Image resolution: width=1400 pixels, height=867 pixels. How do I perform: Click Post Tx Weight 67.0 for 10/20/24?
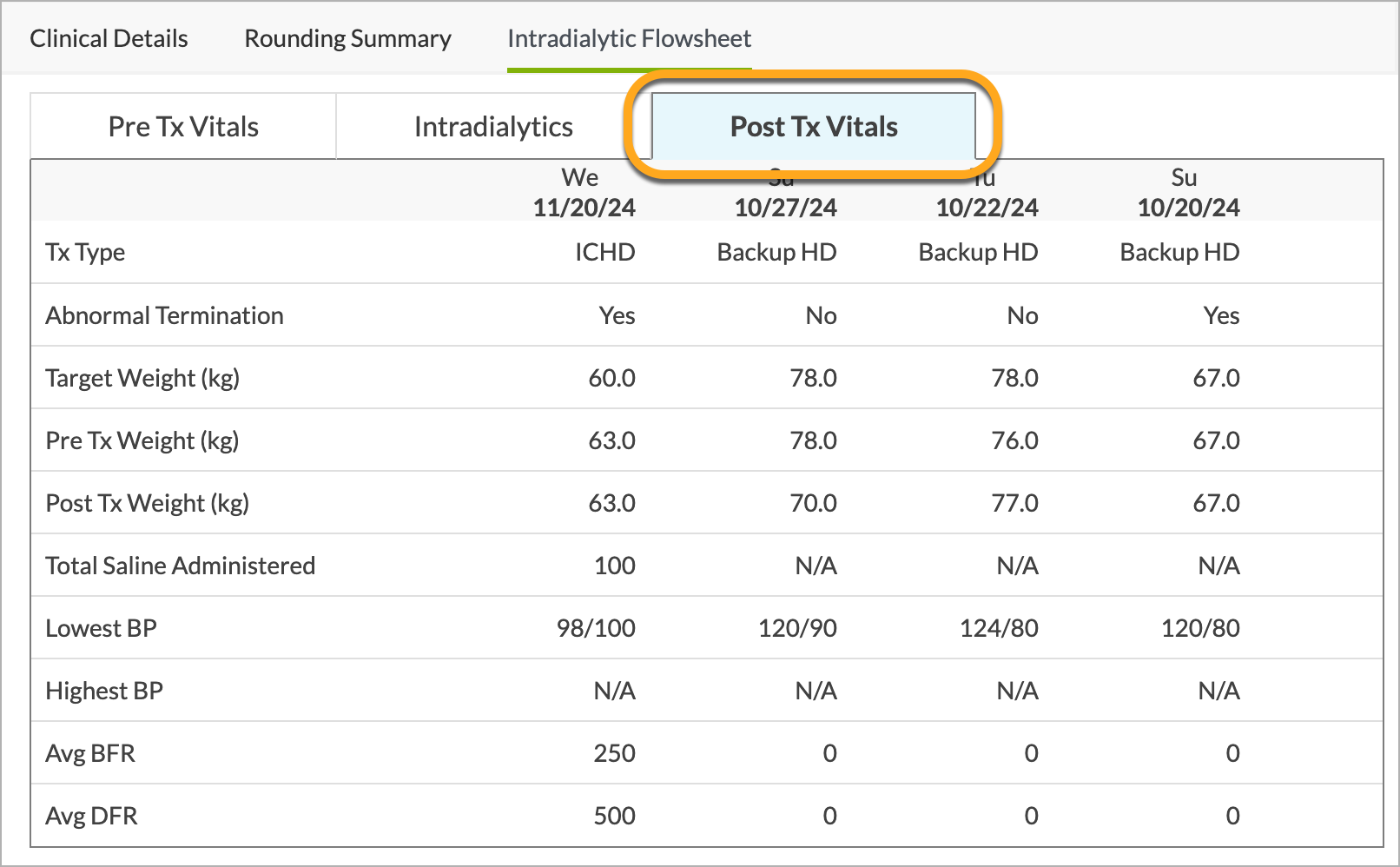coord(1216,503)
